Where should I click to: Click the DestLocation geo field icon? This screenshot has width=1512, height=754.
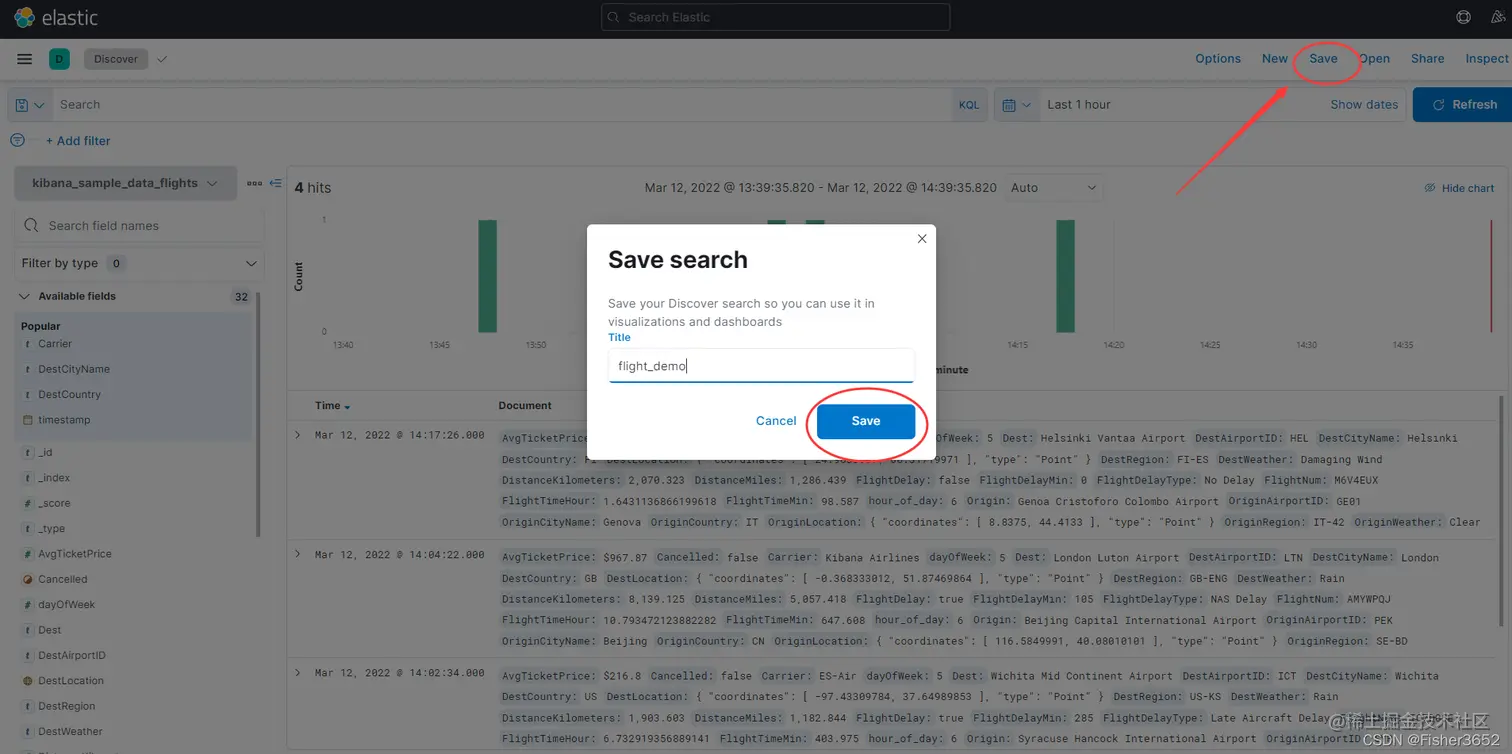coord(28,681)
